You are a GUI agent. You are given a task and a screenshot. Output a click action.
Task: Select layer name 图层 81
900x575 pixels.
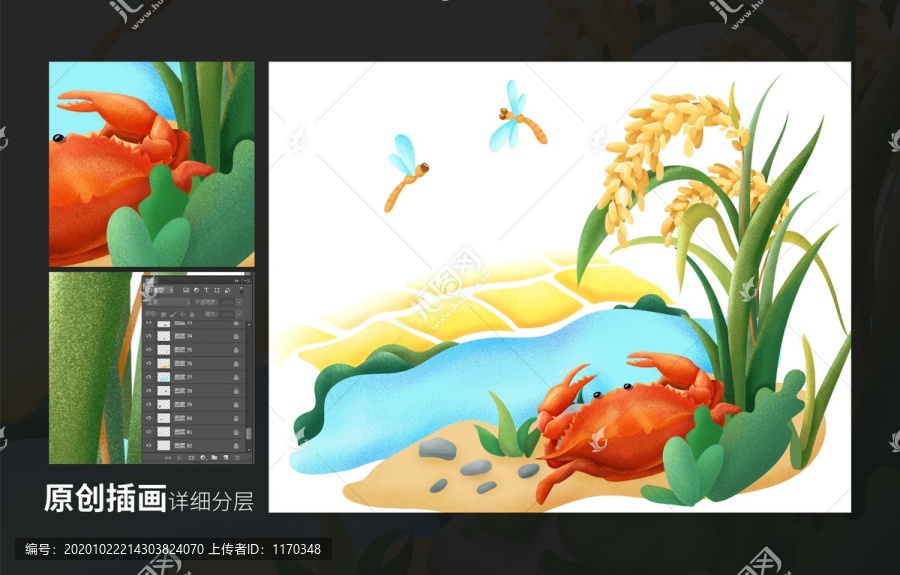click(183, 432)
